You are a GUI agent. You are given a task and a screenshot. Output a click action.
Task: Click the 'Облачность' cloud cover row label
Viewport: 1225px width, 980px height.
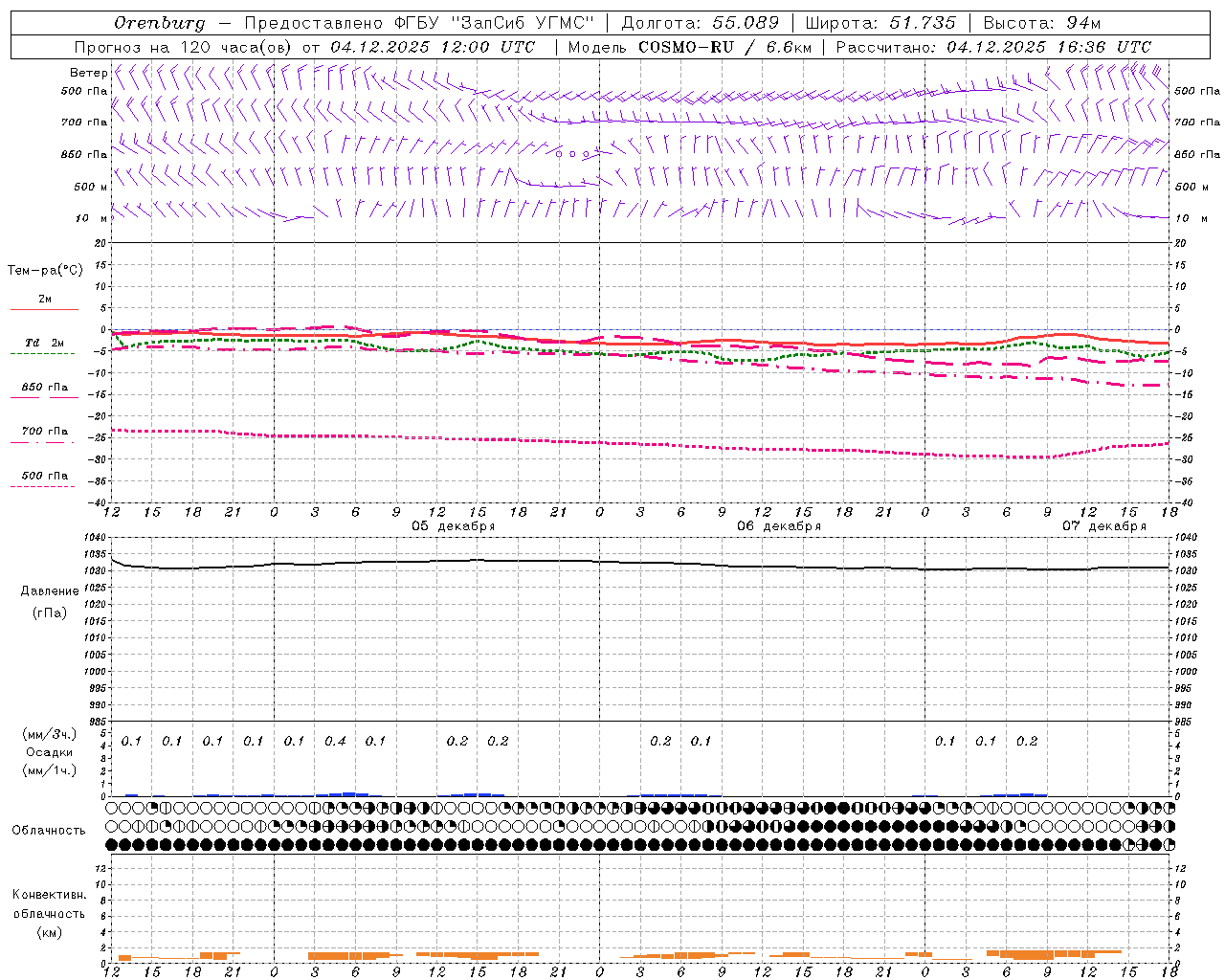pyautogui.click(x=49, y=830)
